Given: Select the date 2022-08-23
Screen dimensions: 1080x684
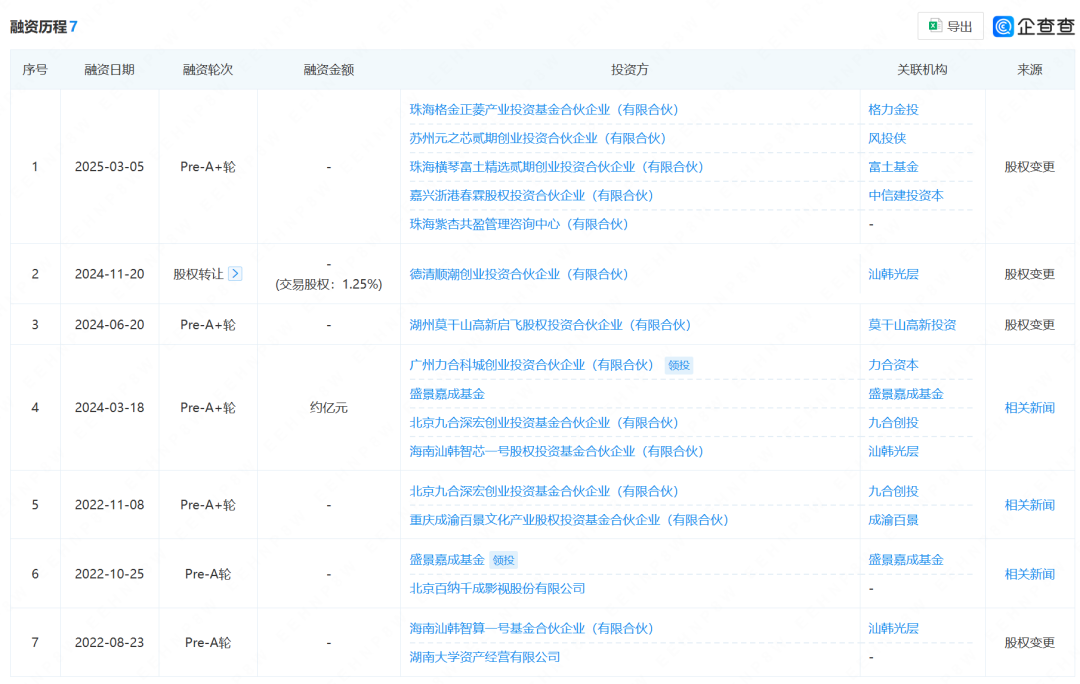Looking at the screenshot, I should pos(110,643).
